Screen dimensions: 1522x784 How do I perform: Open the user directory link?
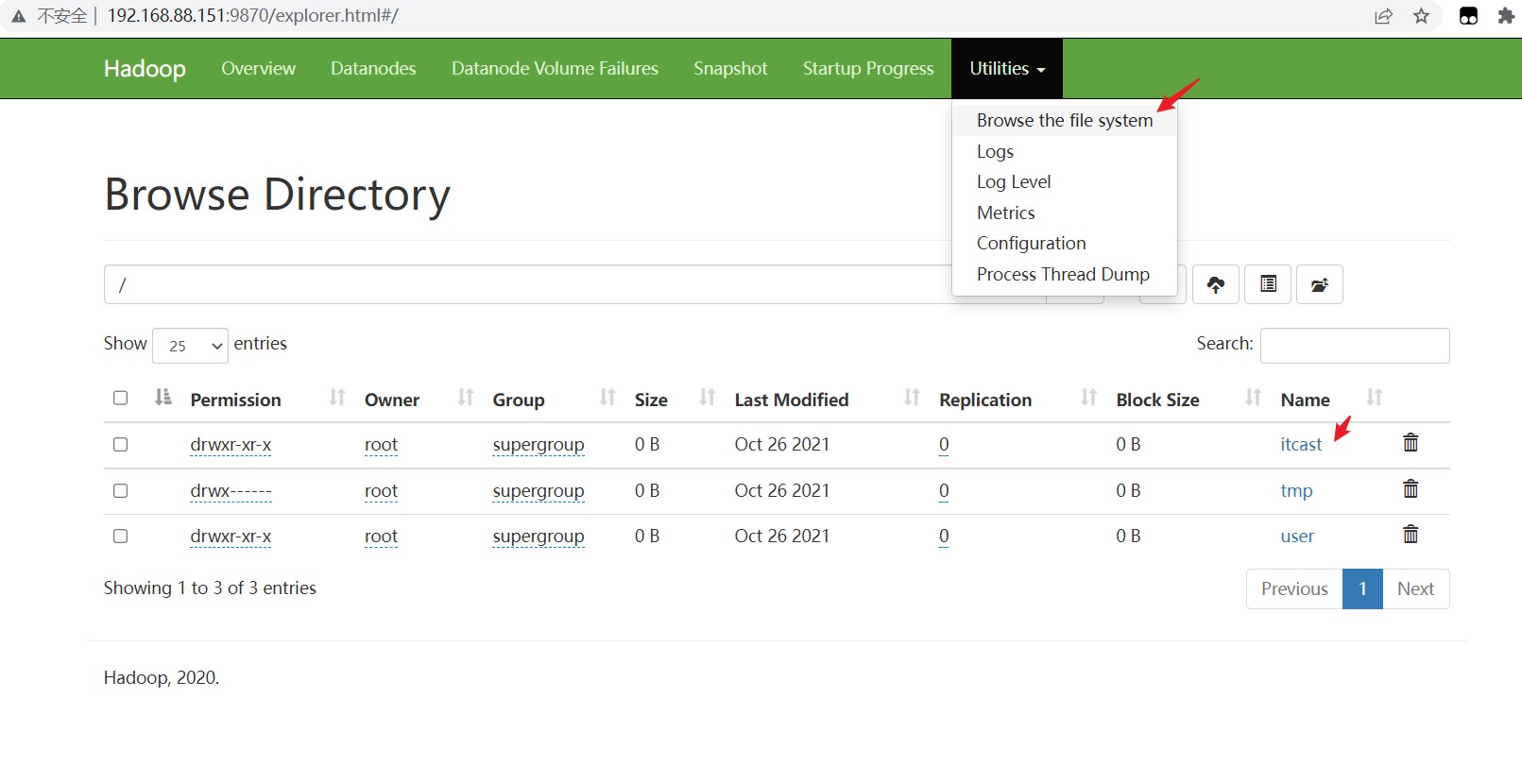coord(1297,537)
